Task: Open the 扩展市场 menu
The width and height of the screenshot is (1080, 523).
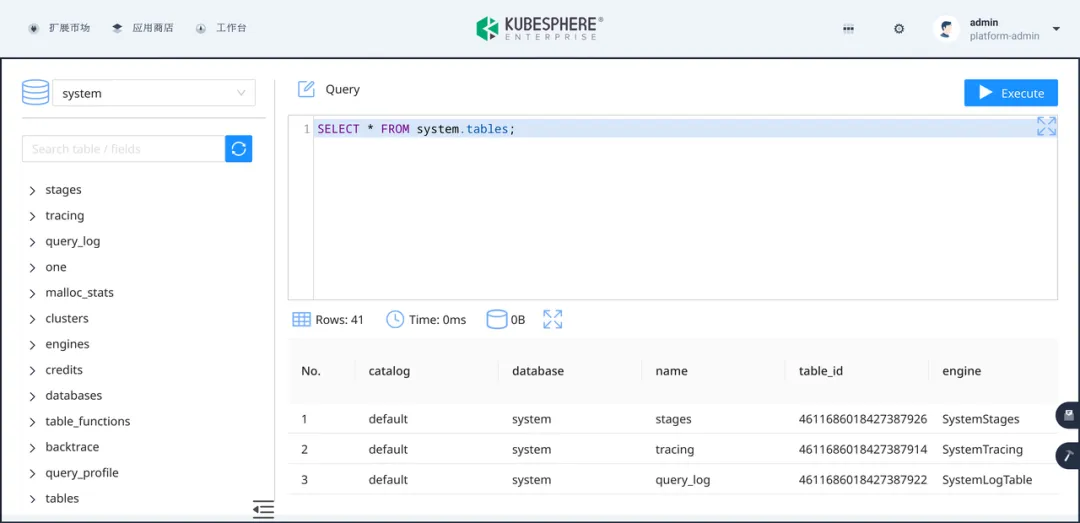Action: tap(60, 28)
